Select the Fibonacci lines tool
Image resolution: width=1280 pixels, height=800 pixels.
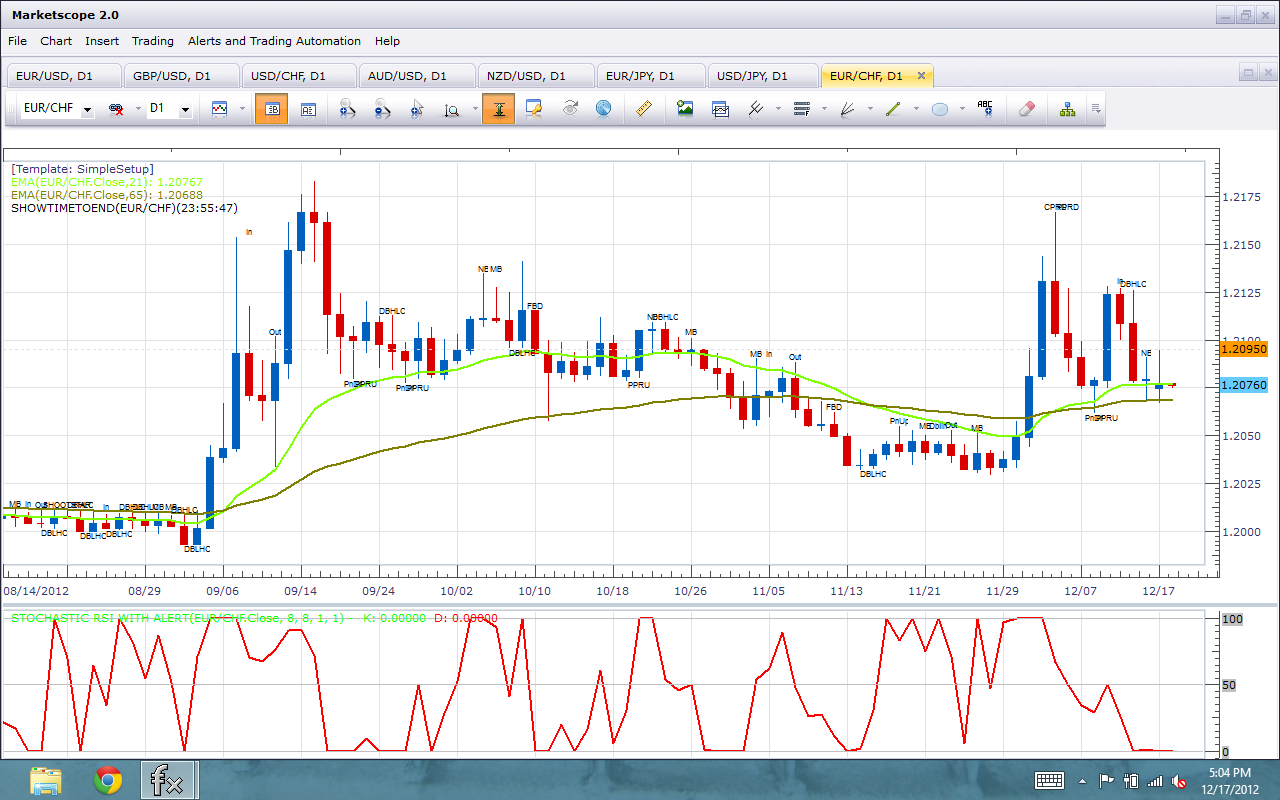coord(801,109)
